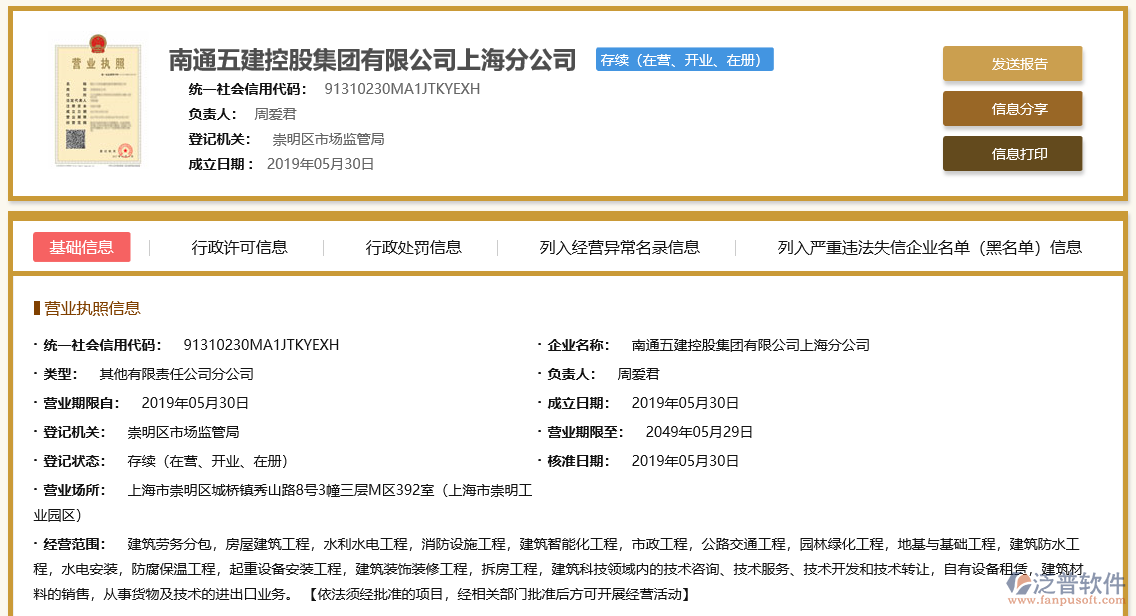Select header credit code 91310230MA1JTKYEXH
The width and height of the screenshot is (1136, 616).
click(402, 89)
